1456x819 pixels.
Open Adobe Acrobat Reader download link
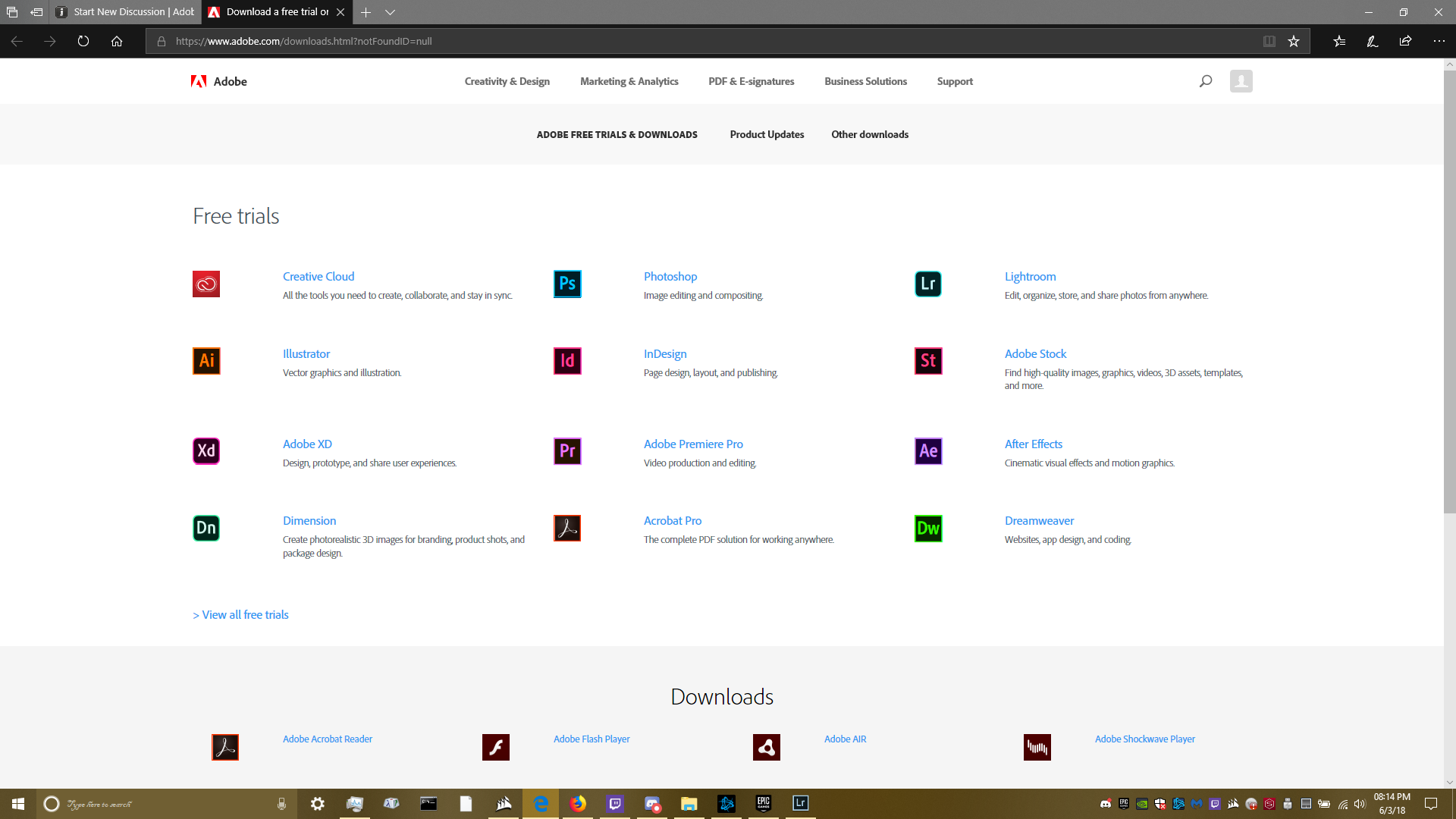pyautogui.click(x=328, y=739)
